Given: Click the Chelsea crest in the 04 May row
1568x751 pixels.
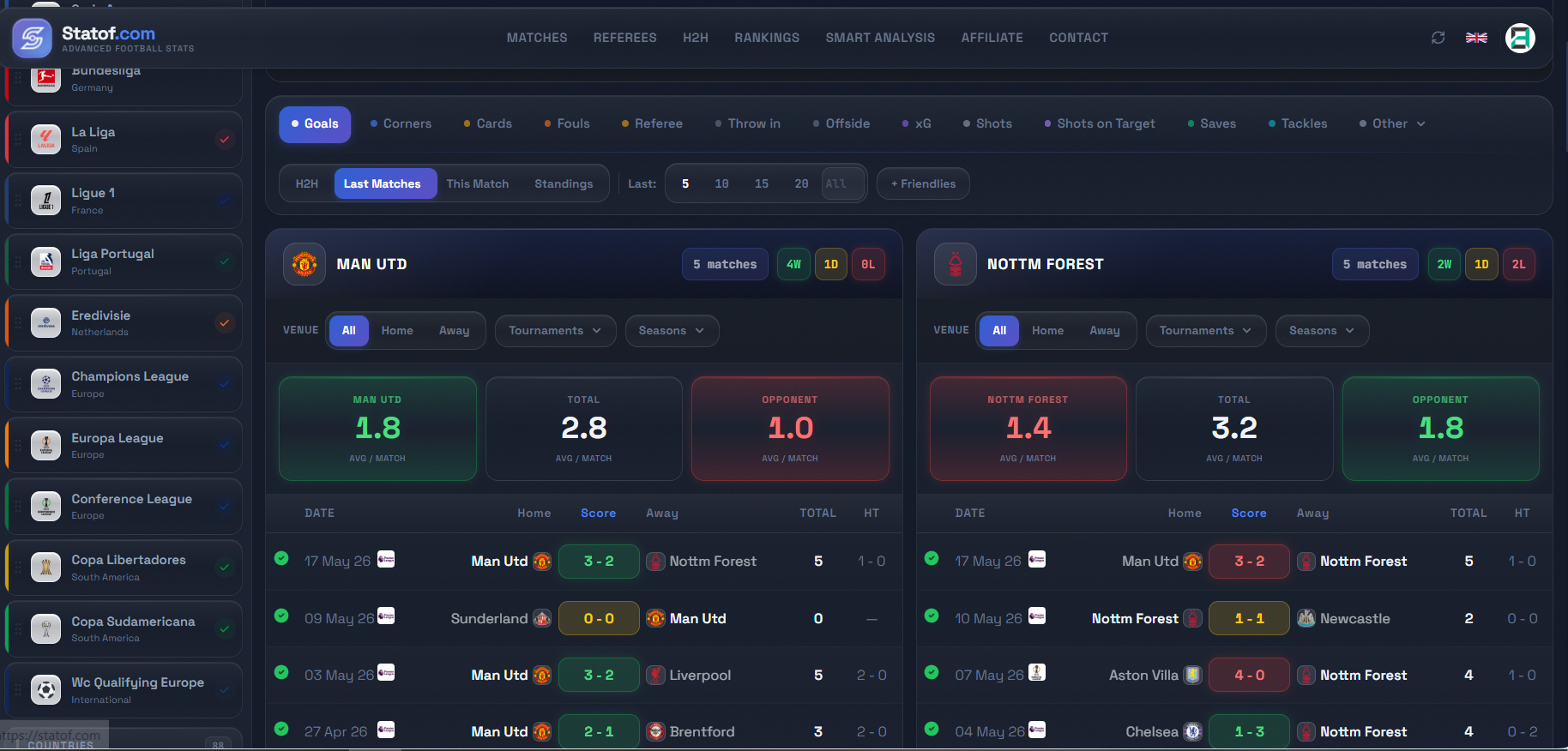Looking at the screenshot, I should [1192, 731].
